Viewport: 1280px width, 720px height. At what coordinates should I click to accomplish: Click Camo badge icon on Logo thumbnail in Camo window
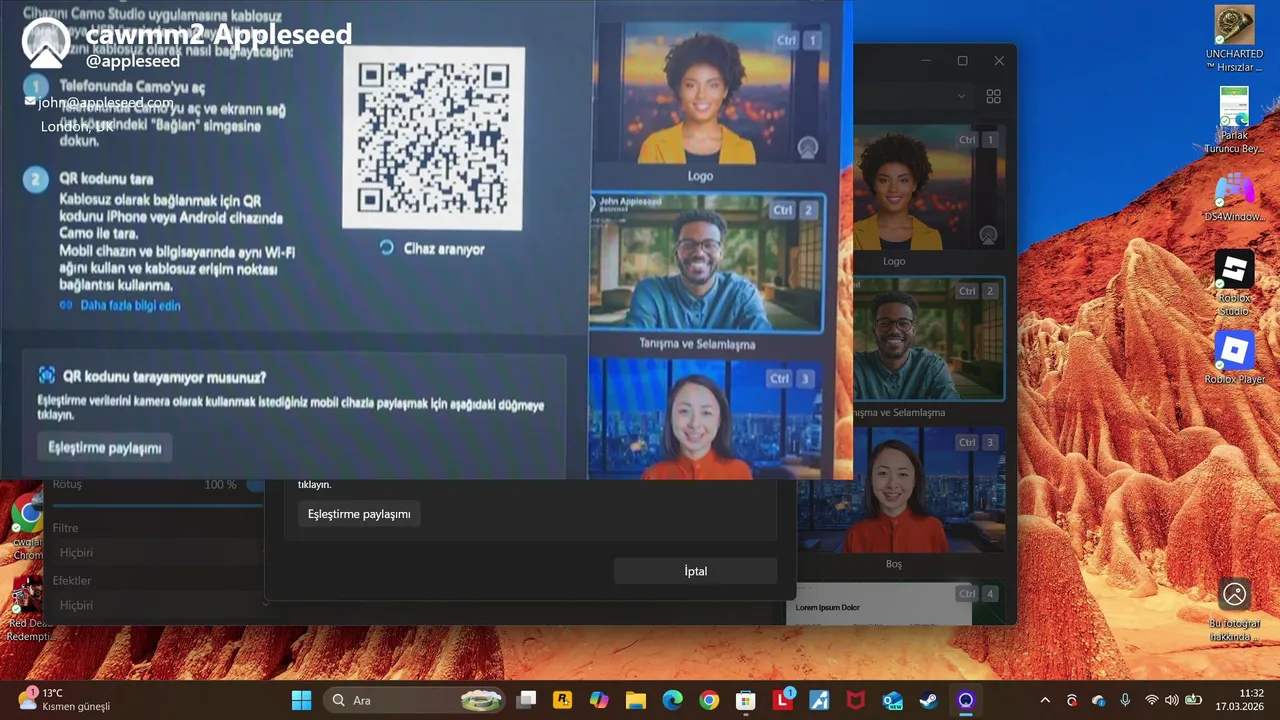coord(988,236)
